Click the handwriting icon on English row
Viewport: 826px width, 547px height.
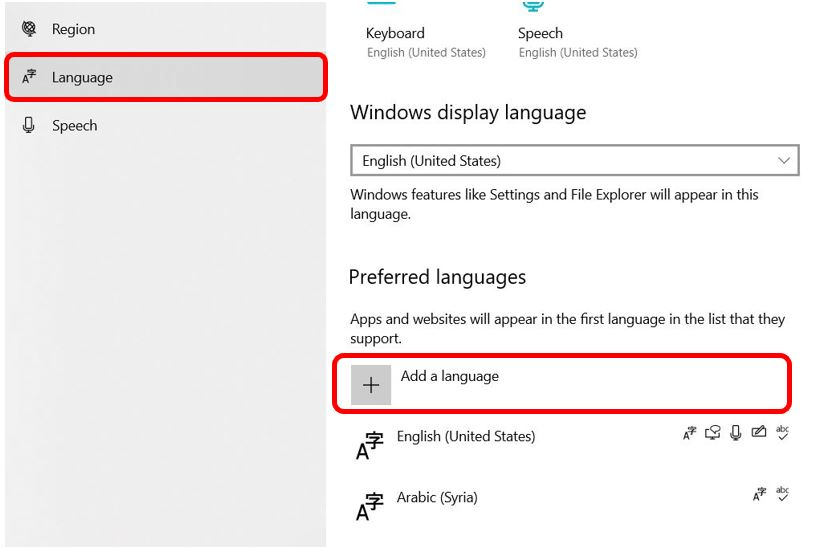[759, 432]
